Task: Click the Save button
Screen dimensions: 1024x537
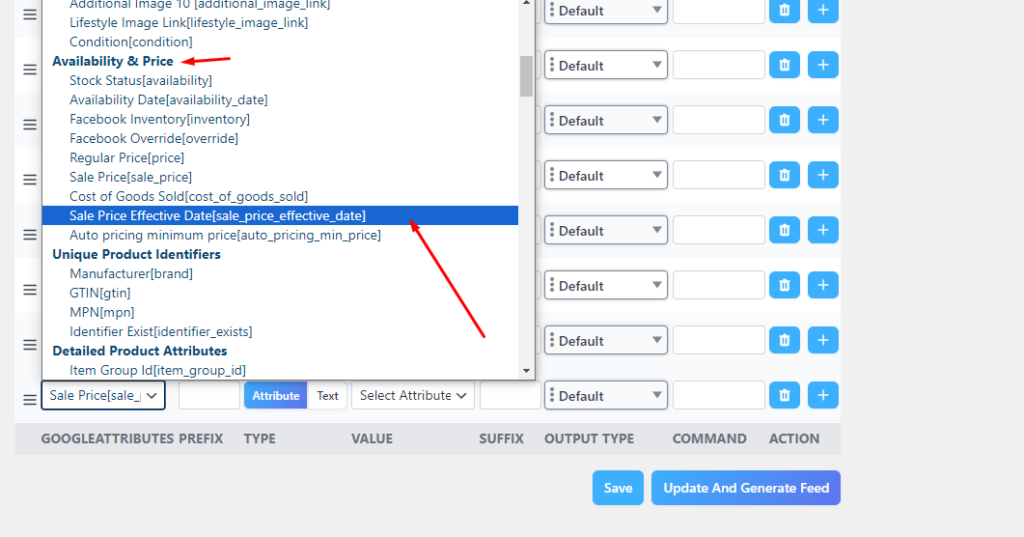Action: coord(617,488)
